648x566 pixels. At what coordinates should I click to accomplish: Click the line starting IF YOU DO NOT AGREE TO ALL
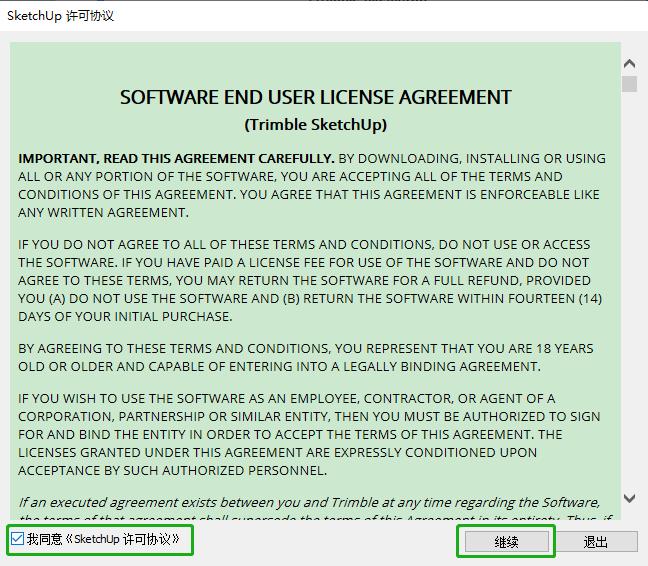(x=304, y=245)
